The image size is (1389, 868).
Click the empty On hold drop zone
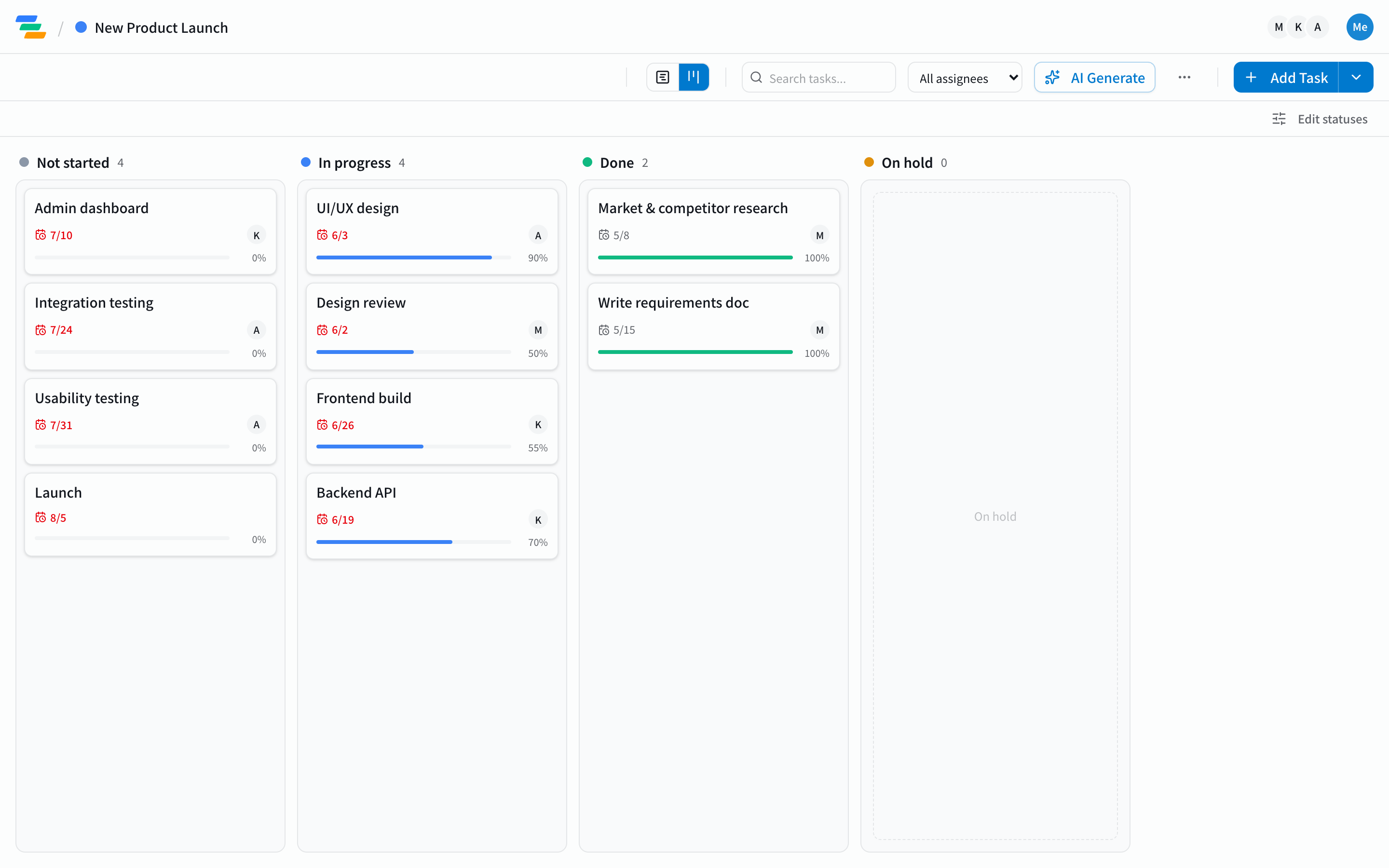(x=995, y=516)
